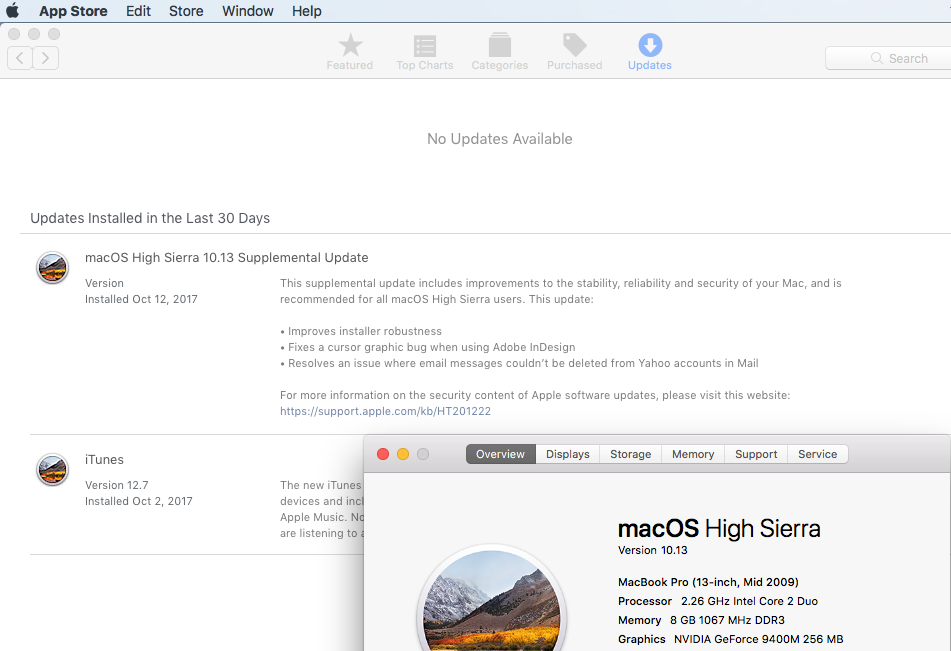Click the 'Installed Oct 12, 2017' text

click(x=141, y=299)
